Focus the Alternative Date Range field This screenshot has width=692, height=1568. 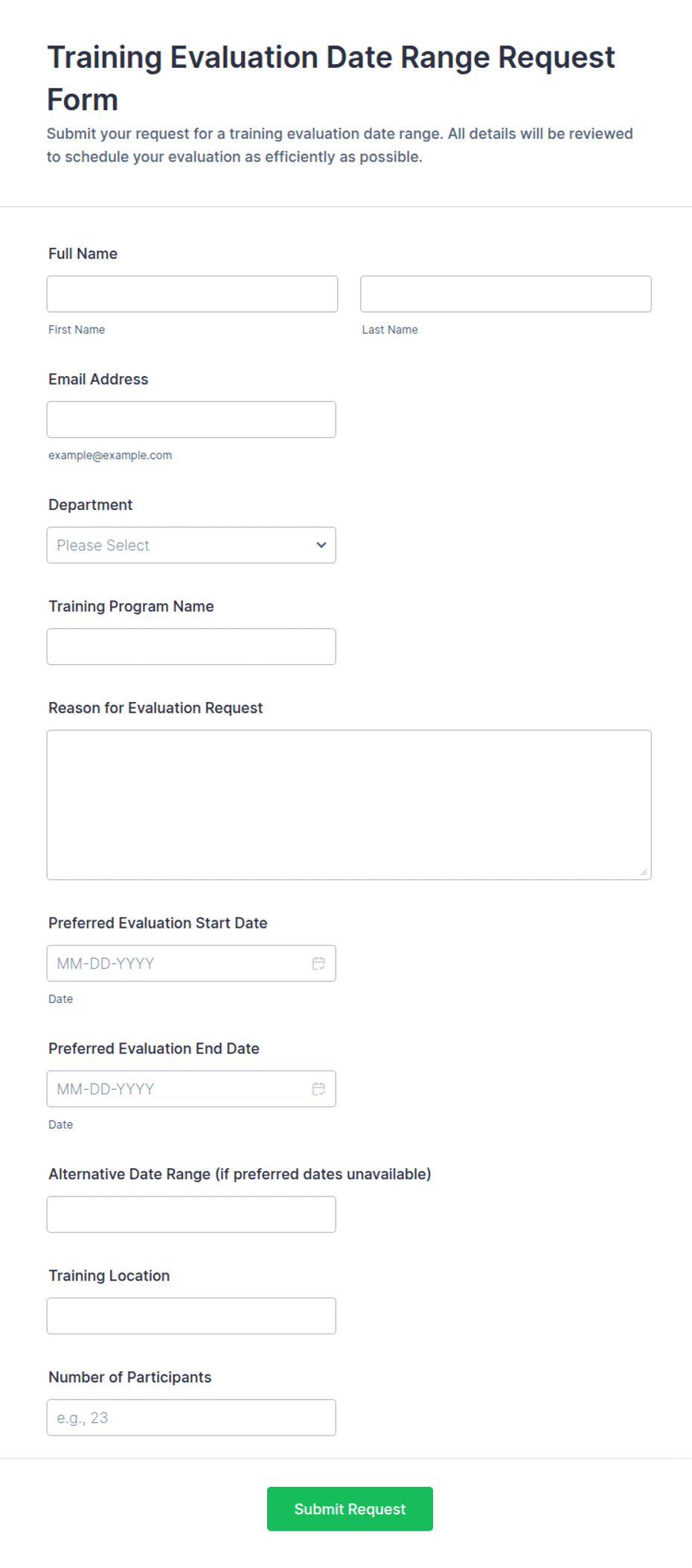point(191,1214)
